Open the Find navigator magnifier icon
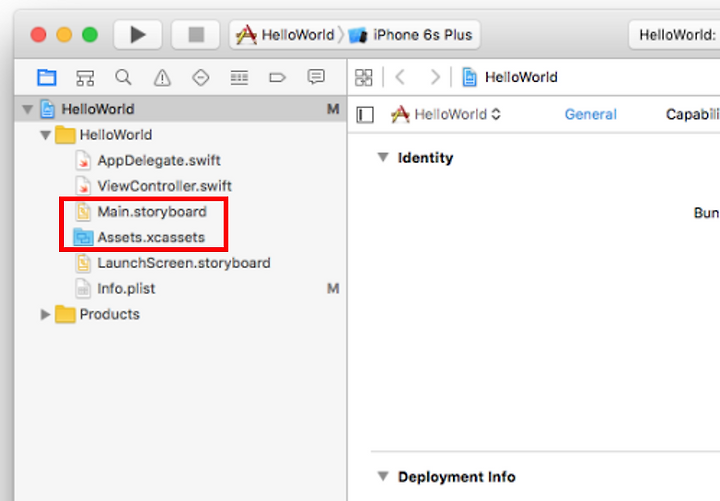This screenshot has width=720, height=501. [124, 77]
